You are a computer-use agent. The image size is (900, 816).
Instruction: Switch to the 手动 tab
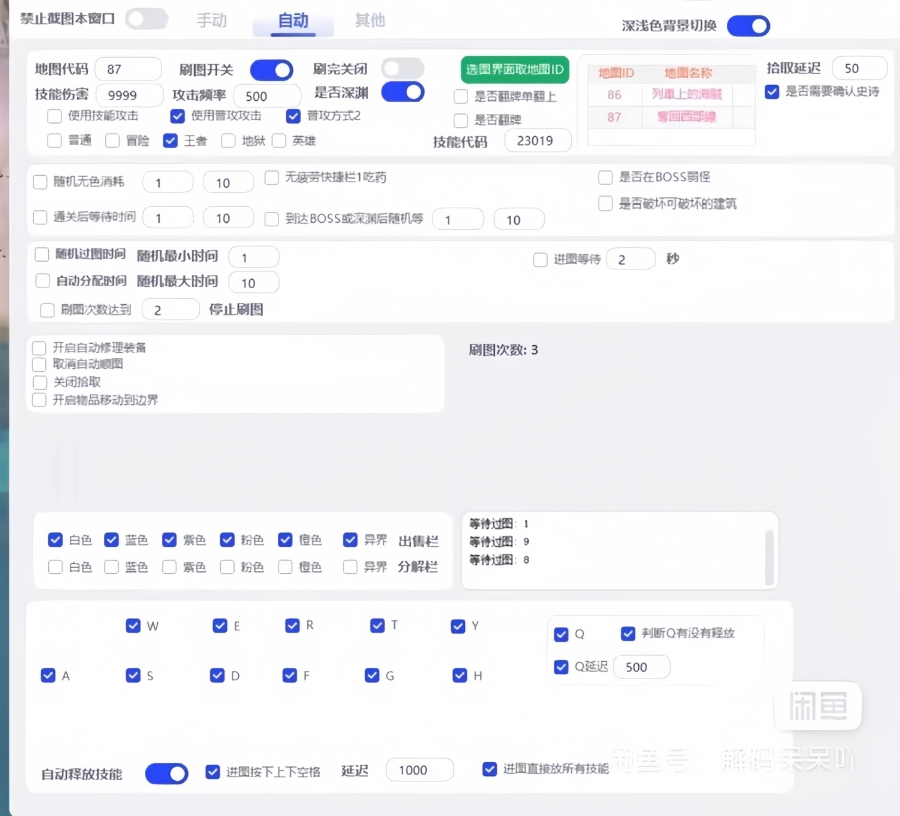212,21
